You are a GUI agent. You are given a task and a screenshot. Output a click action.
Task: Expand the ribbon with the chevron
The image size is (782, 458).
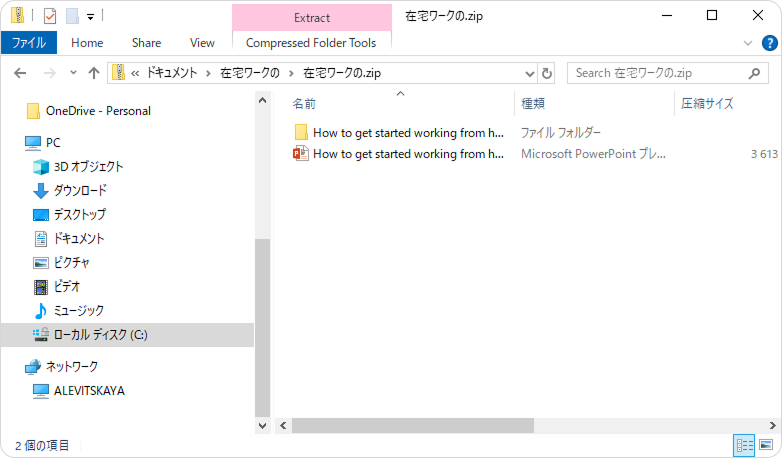click(x=748, y=43)
